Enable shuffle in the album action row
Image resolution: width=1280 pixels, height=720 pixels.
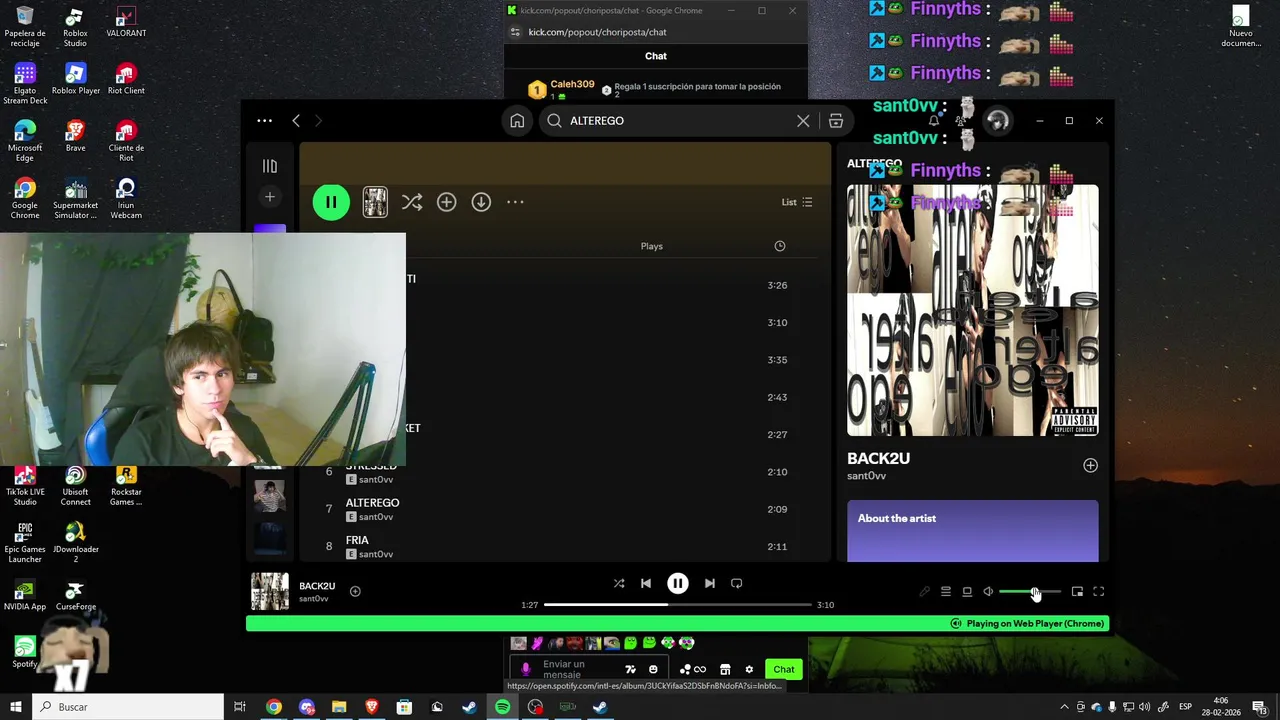[x=412, y=202]
